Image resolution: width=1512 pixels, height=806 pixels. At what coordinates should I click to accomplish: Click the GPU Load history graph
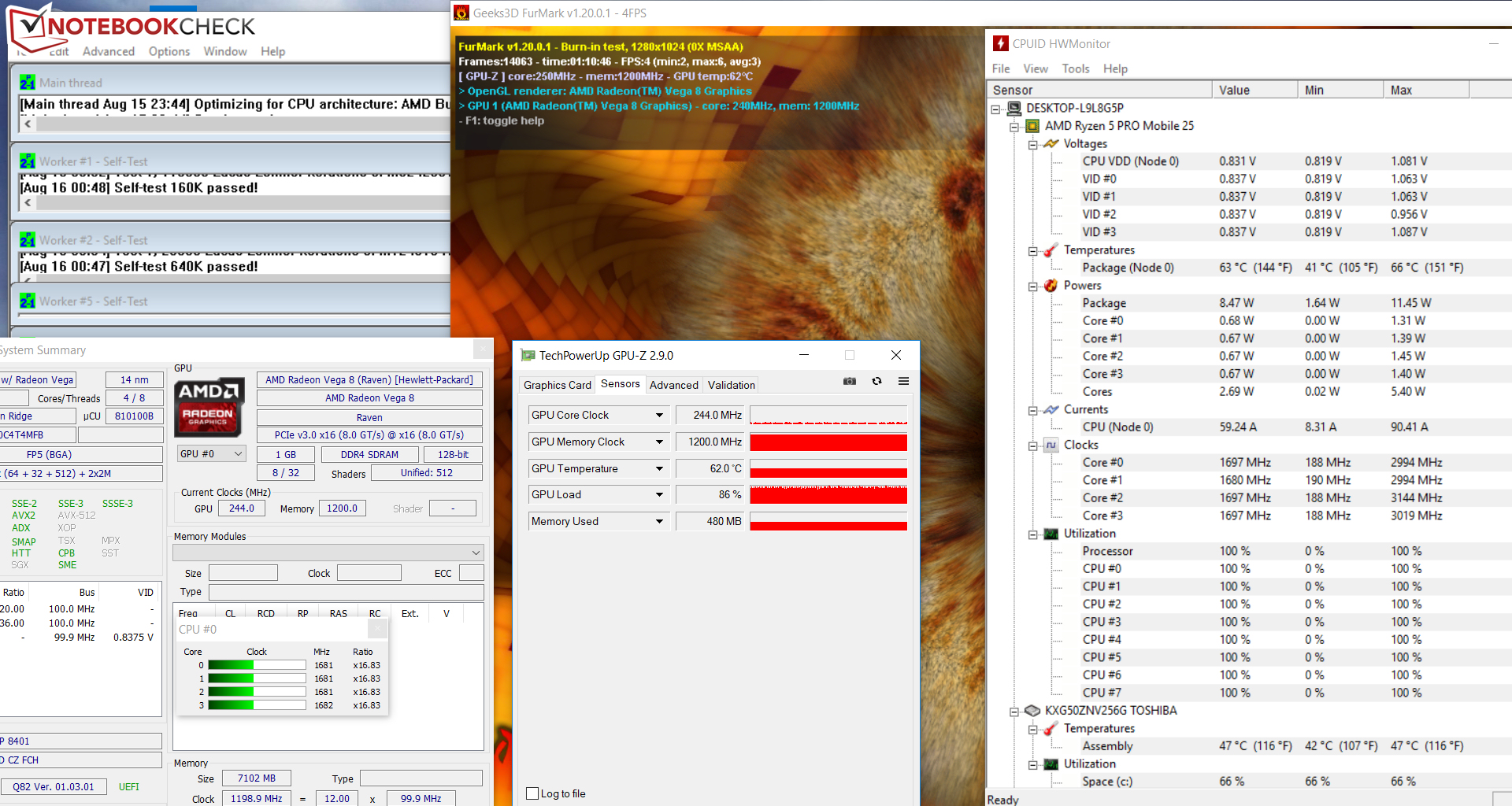coord(828,495)
